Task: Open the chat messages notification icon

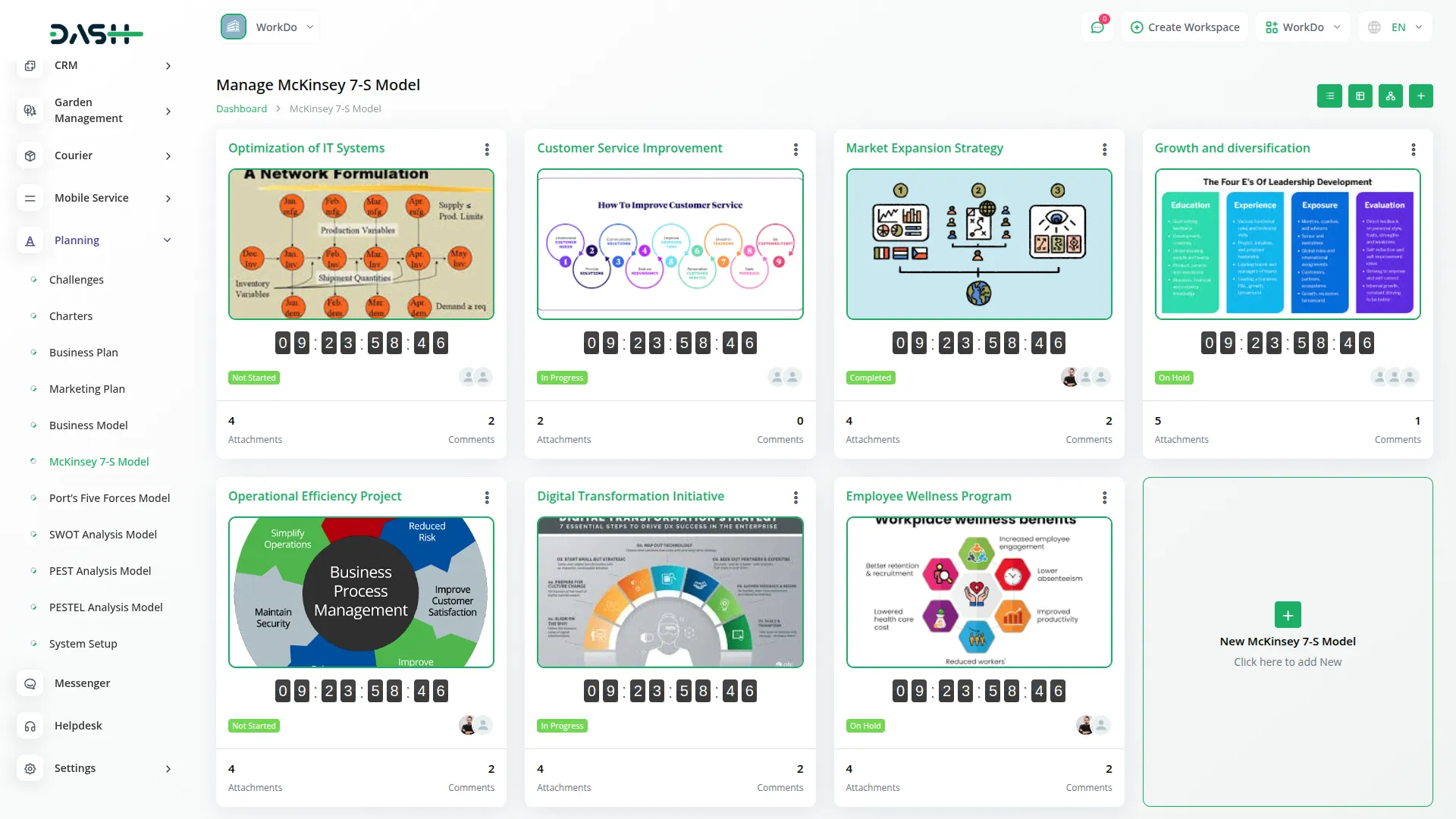Action: [x=1097, y=27]
